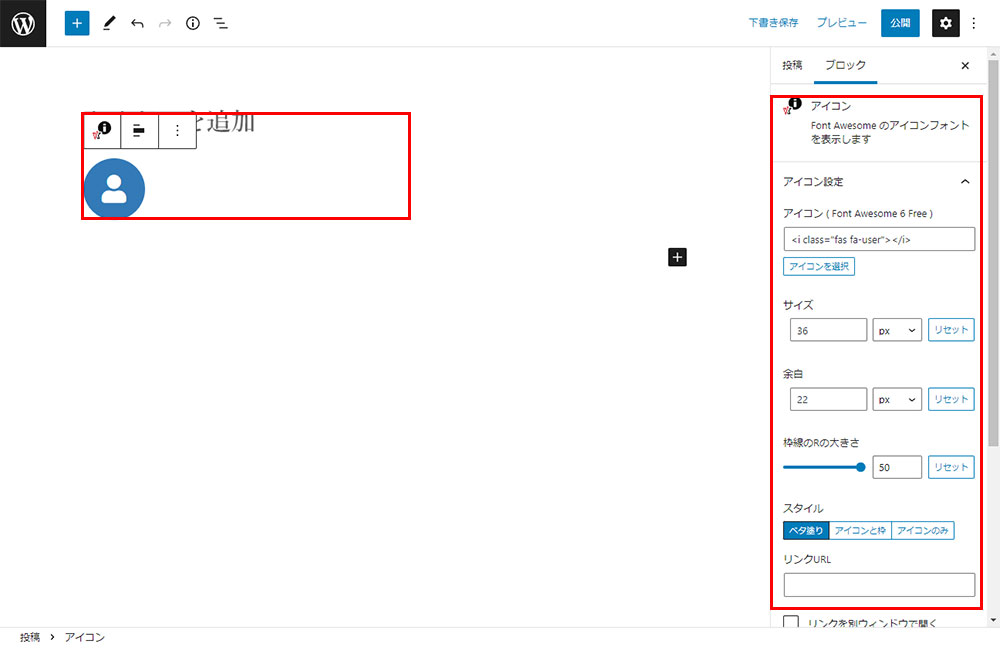Switch to the 投稿 tab
Viewport: 1000px width, 671px height.
792,65
